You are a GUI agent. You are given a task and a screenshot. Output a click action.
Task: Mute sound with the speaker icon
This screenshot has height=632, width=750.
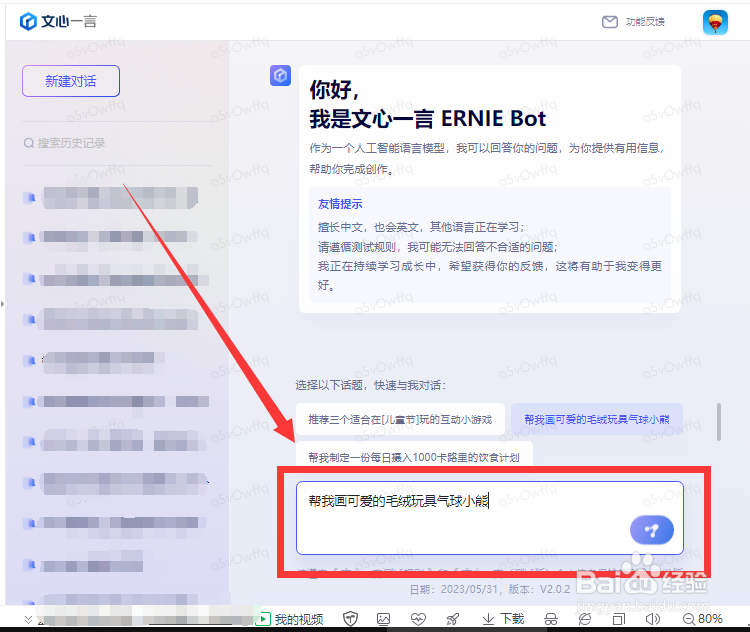point(652,619)
